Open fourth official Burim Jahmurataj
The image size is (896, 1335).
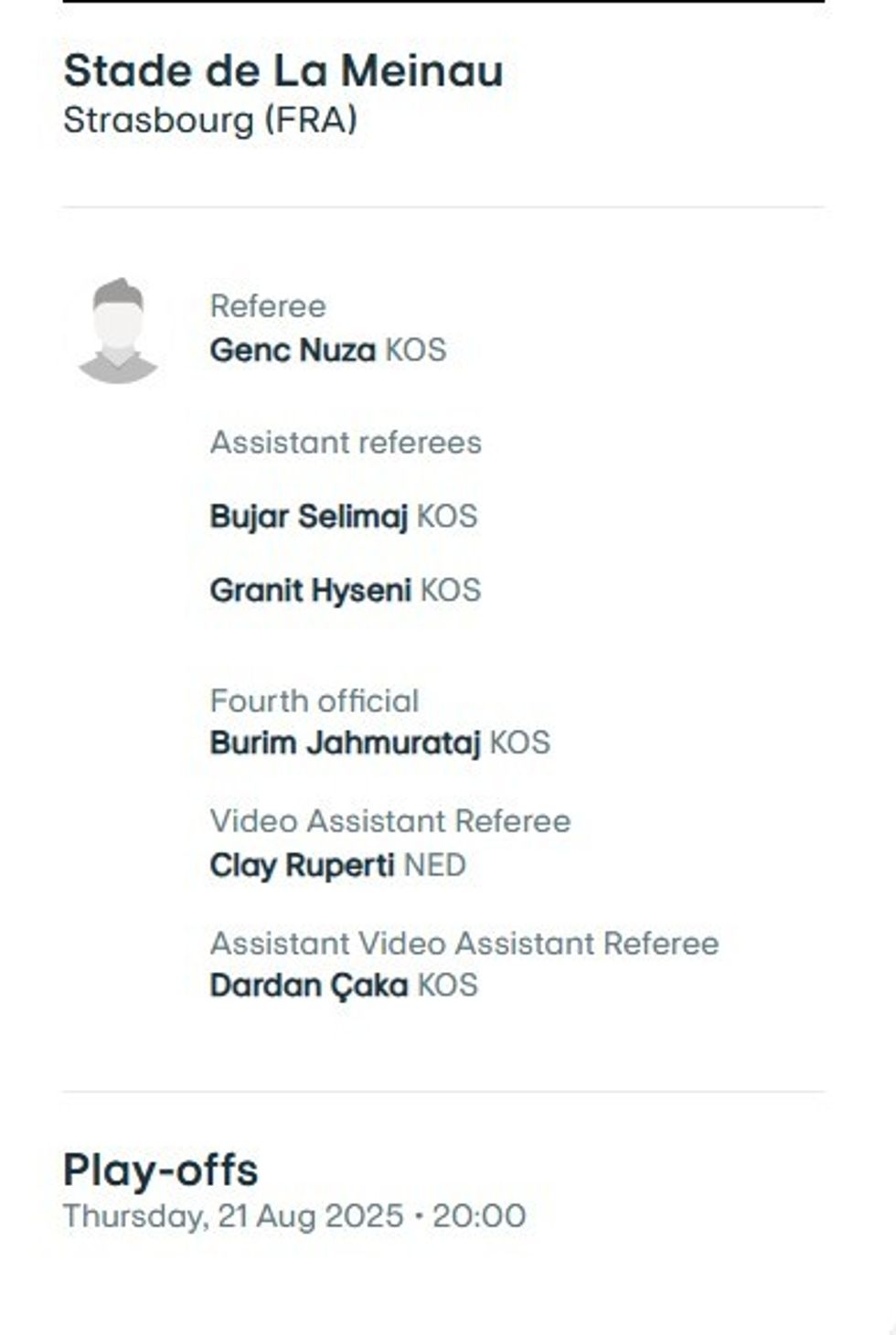pos(345,742)
